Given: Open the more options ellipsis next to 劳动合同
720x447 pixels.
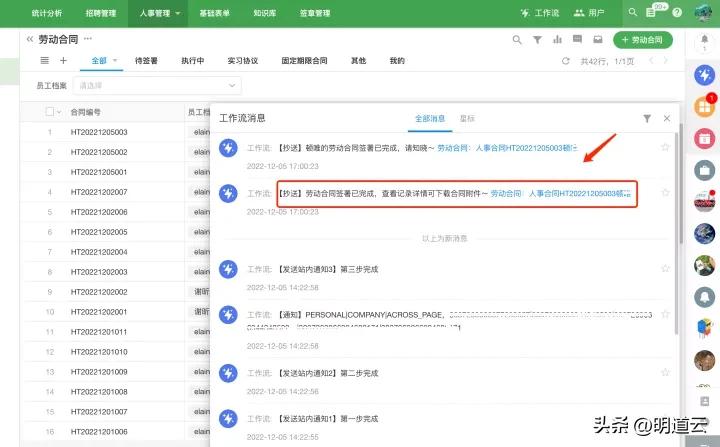Looking at the screenshot, I should pos(88,39).
